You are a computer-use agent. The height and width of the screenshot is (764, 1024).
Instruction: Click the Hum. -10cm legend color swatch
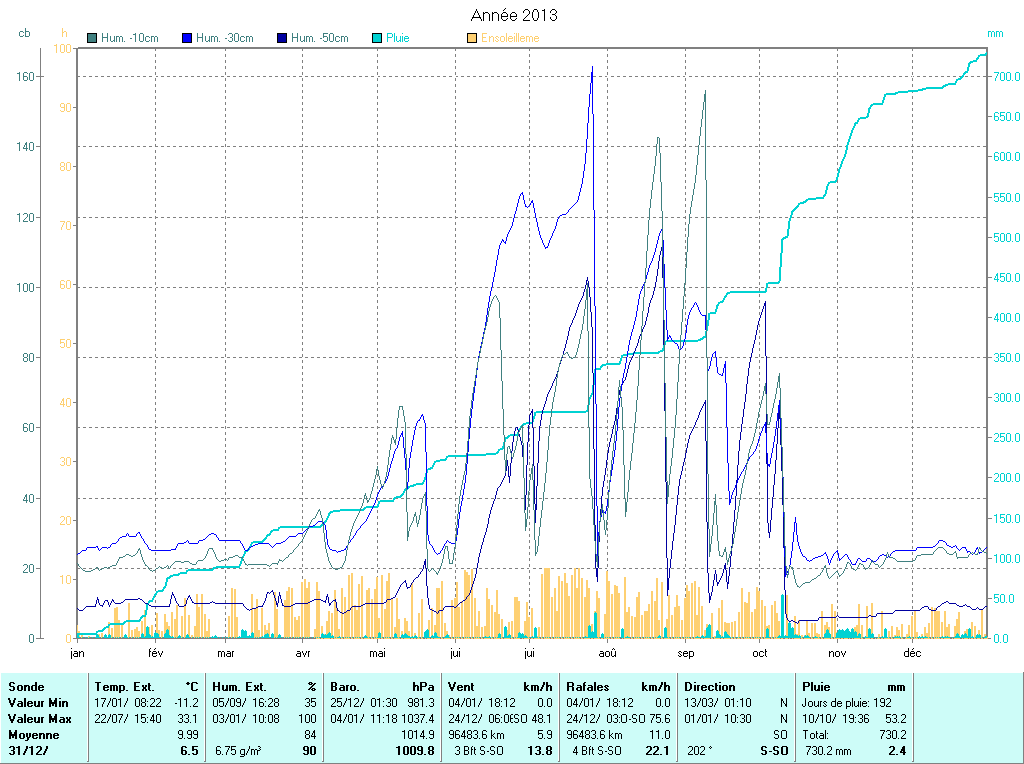93,38
